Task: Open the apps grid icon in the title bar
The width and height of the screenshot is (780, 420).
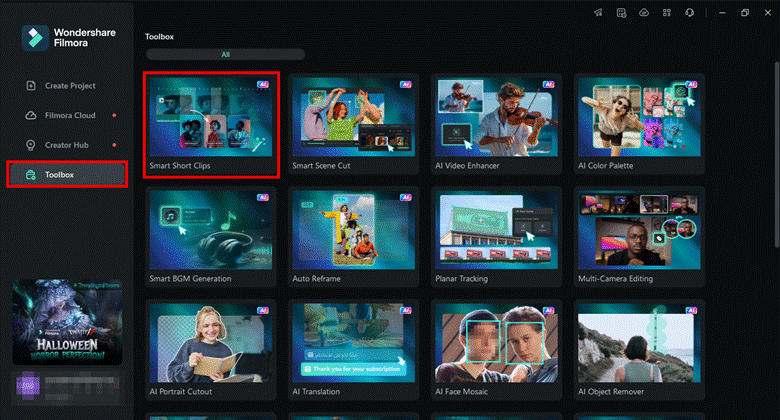Action: tap(667, 13)
